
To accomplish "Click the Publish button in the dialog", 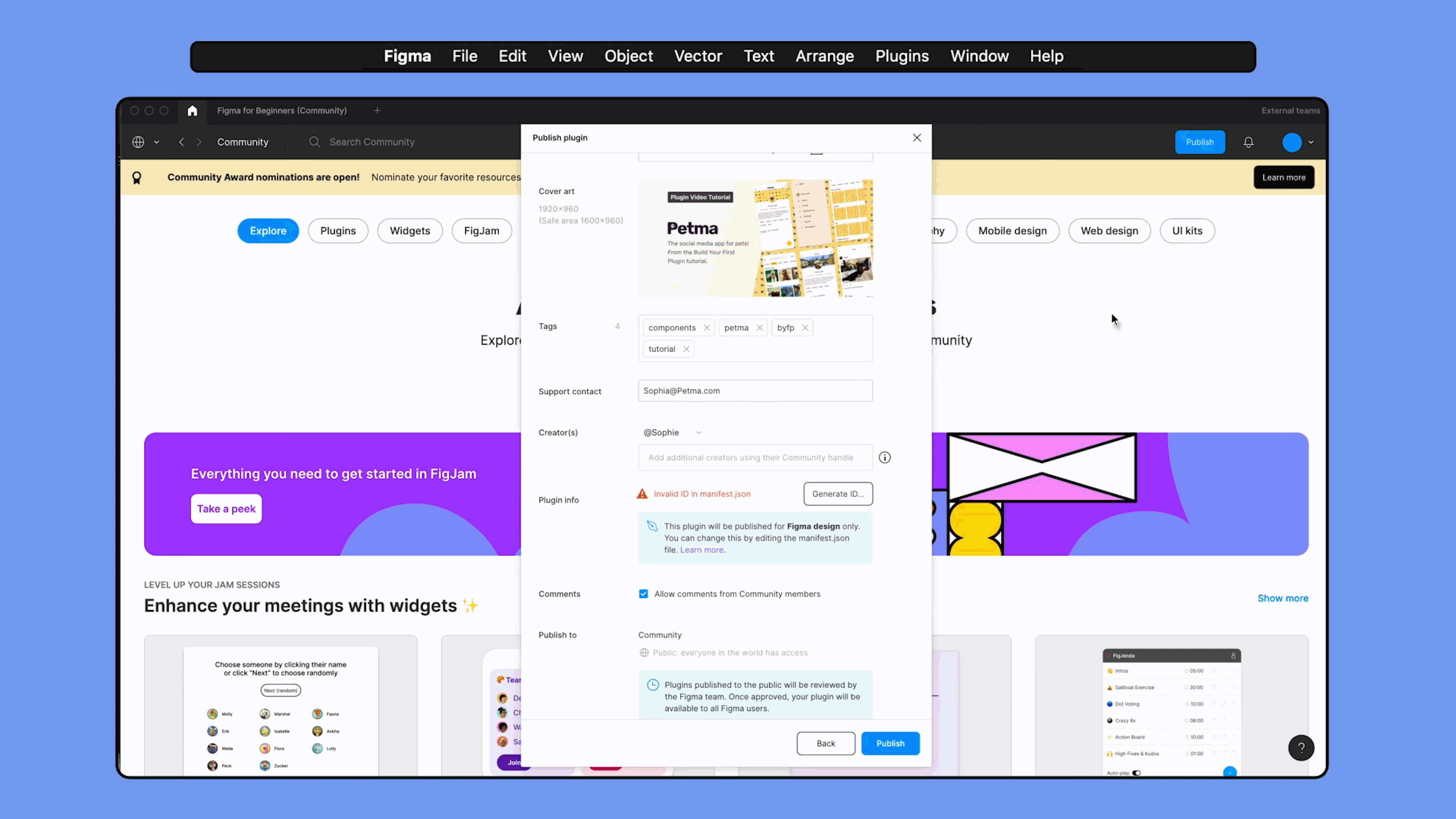I will click(890, 743).
